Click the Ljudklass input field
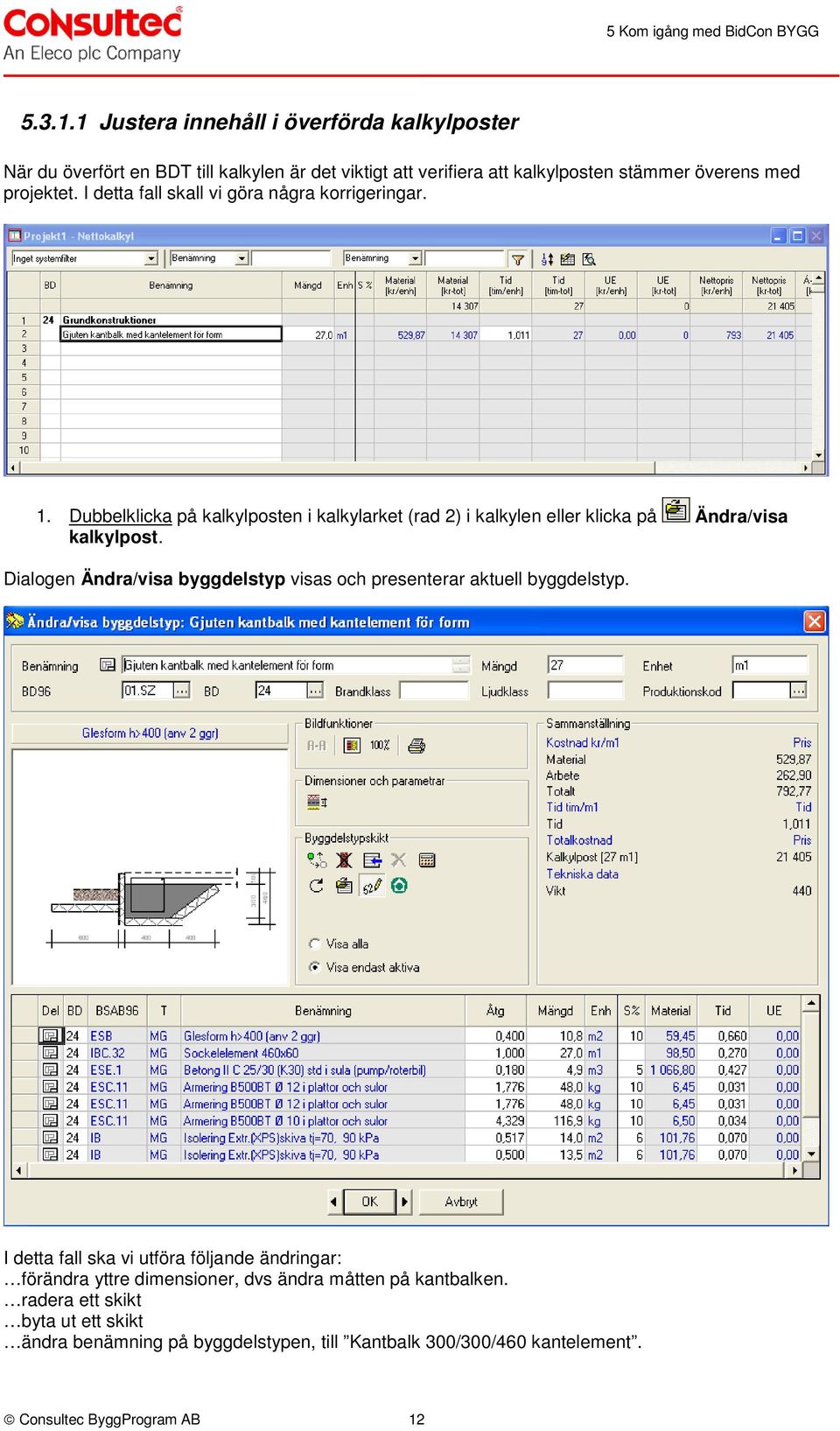This screenshot has width=840, height=1431. (x=584, y=691)
